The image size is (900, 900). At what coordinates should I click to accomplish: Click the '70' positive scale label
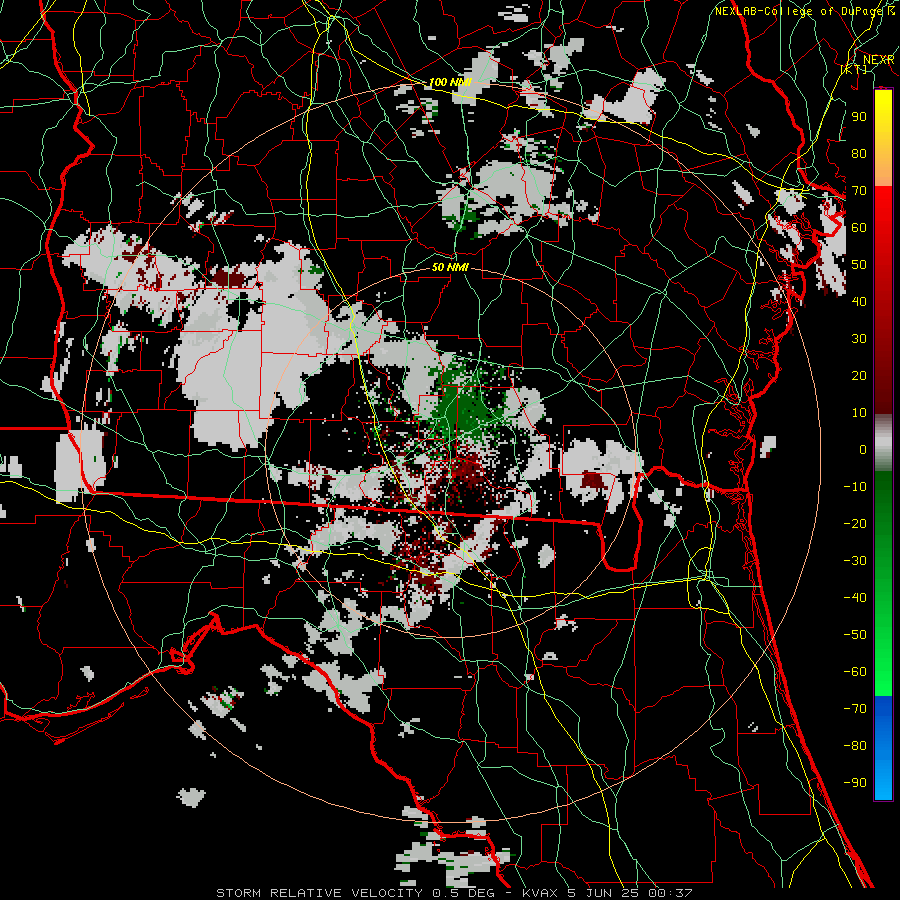tap(859, 191)
